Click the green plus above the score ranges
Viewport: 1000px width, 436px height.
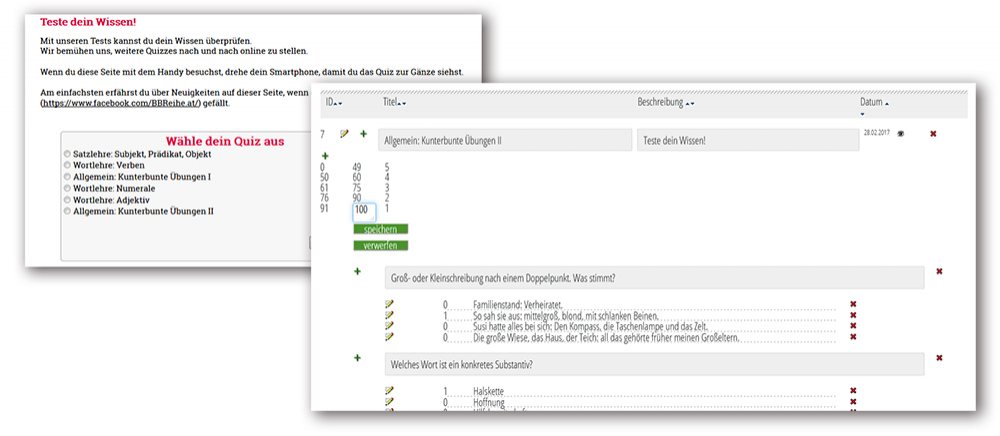click(x=325, y=156)
